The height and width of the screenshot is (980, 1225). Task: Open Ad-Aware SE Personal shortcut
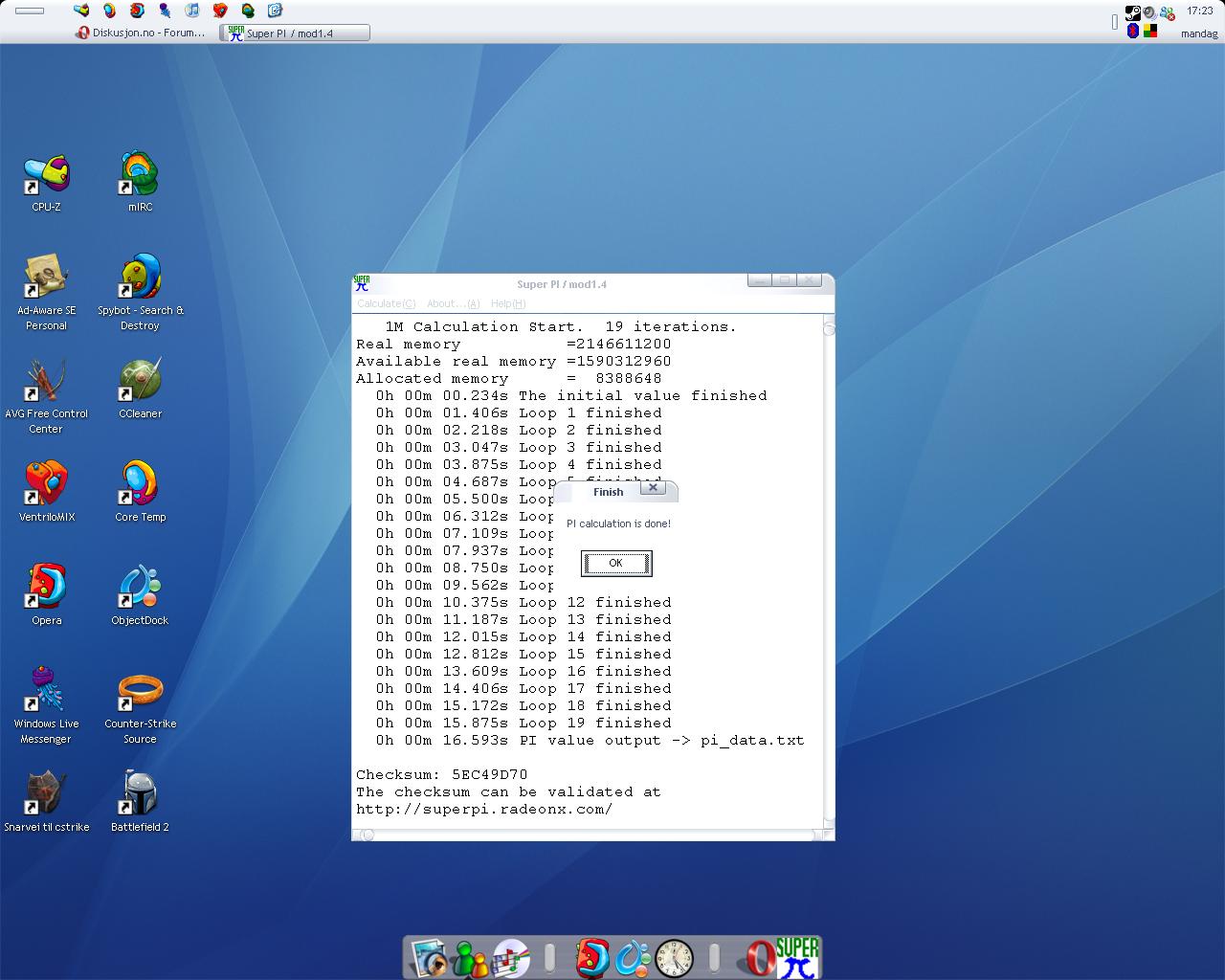pyautogui.click(x=46, y=293)
